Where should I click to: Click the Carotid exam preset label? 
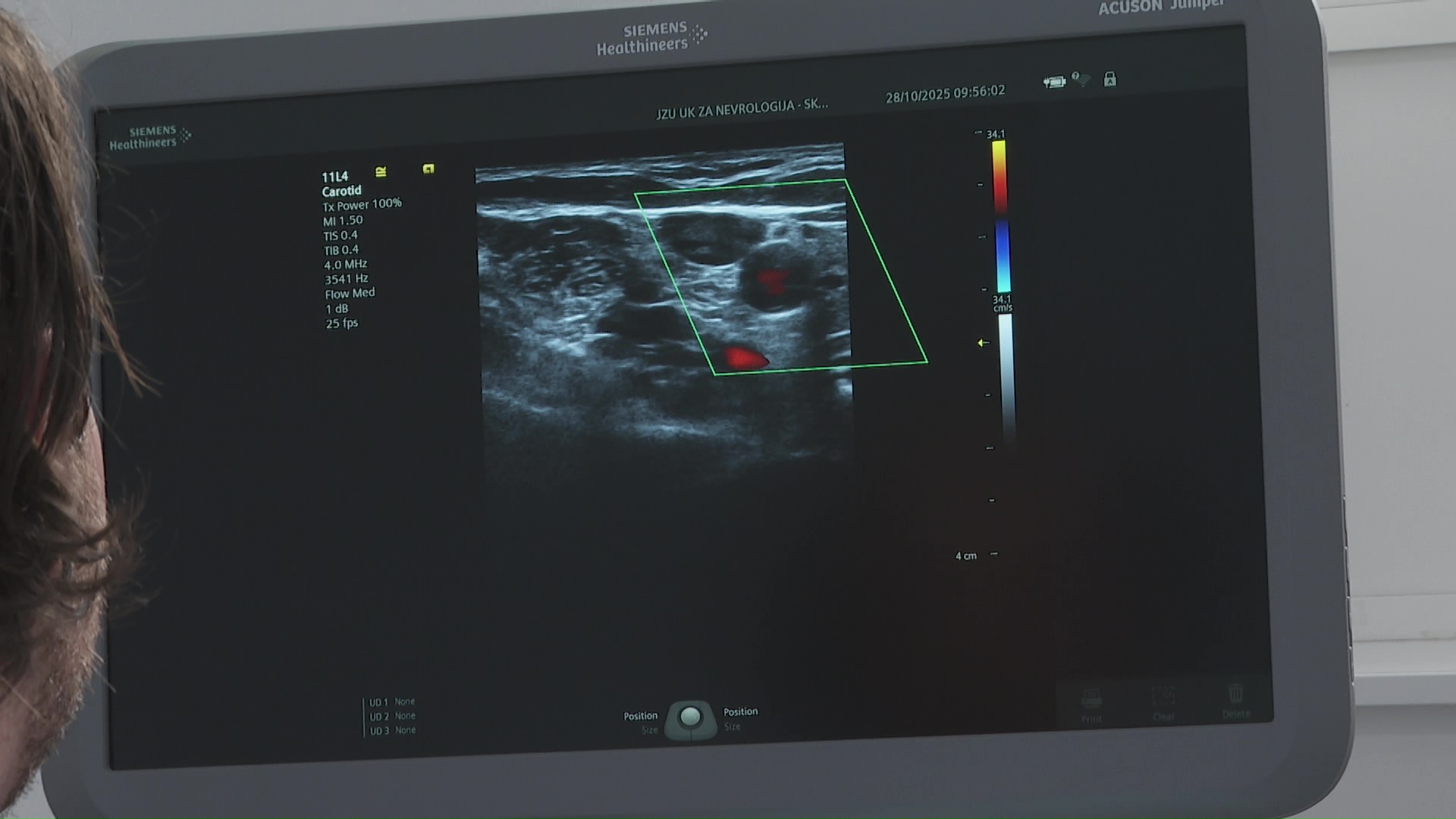(x=341, y=191)
